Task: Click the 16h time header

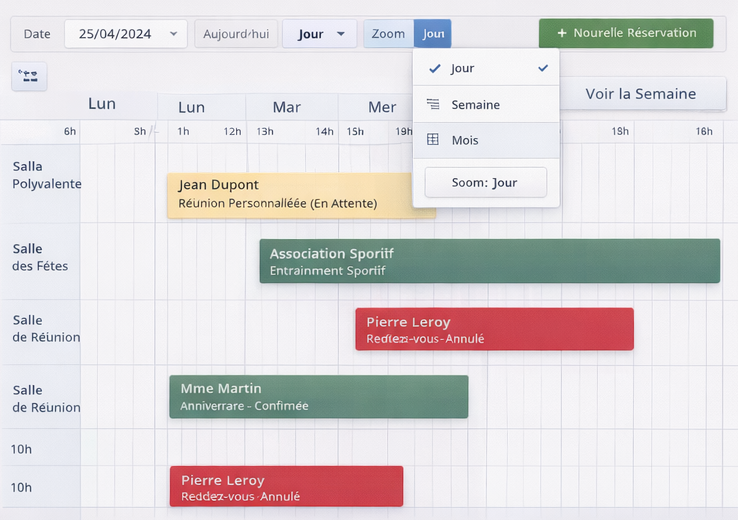Action: (x=704, y=131)
